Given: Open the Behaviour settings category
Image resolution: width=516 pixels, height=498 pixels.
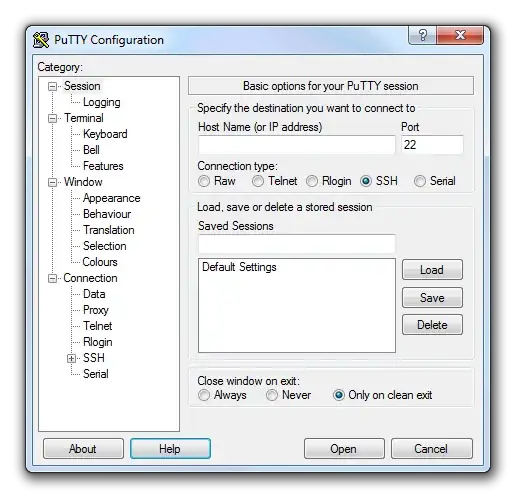Looking at the screenshot, I should pos(107,214).
